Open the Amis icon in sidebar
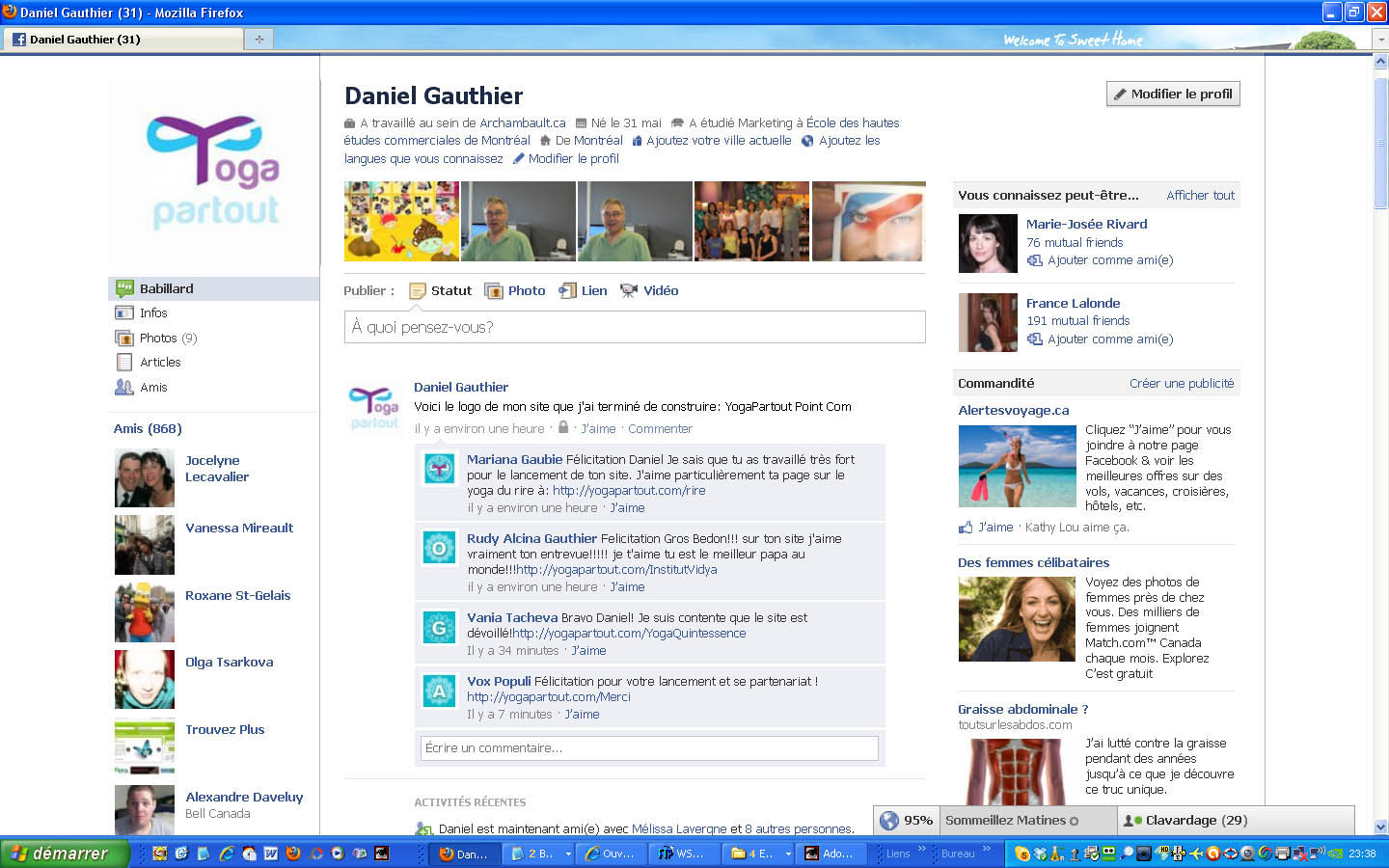 (x=124, y=388)
